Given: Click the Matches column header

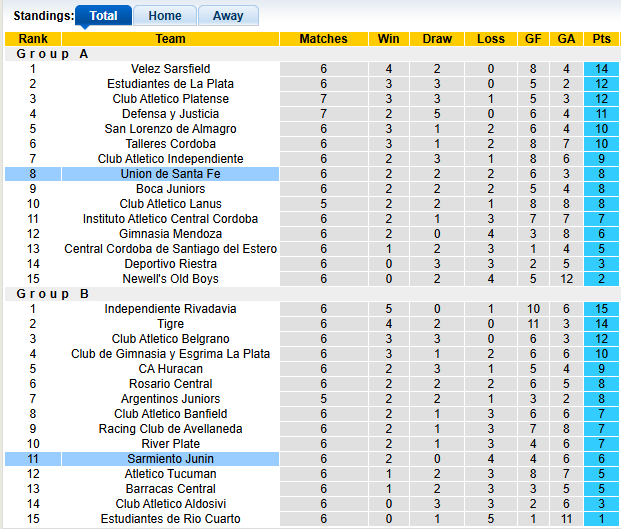Looking at the screenshot, I should (x=323, y=39).
